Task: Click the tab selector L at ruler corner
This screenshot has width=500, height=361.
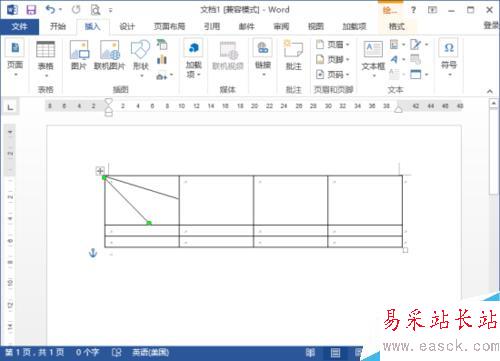Action: pyautogui.click(x=11, y=107)
